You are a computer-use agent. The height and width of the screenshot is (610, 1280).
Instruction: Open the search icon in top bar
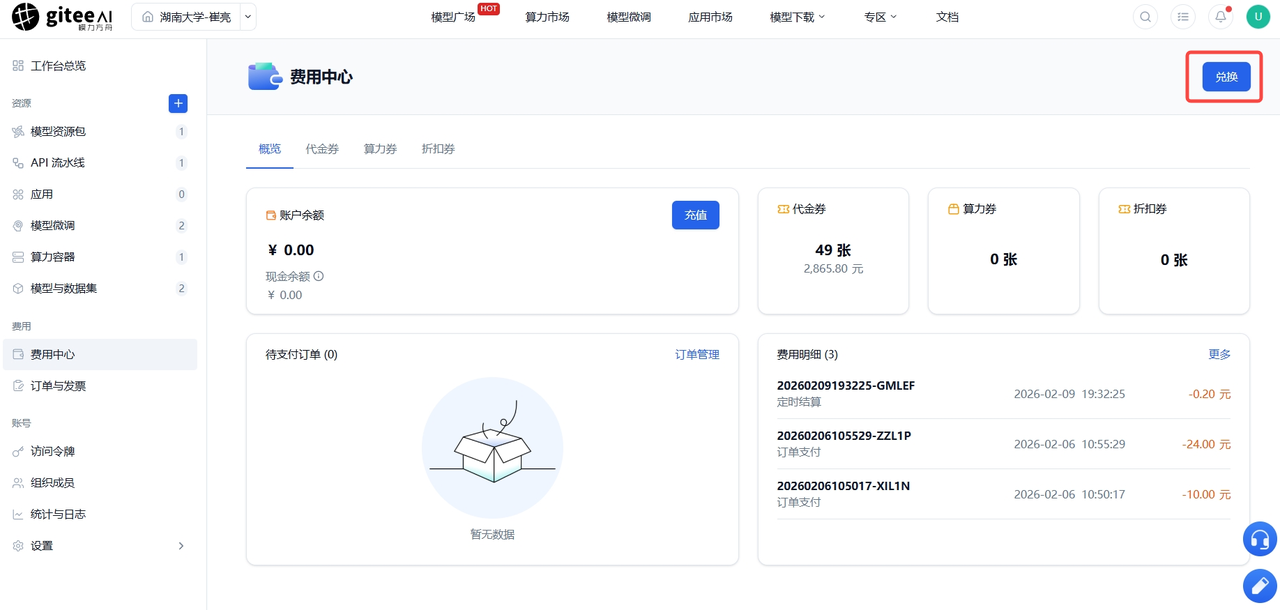tap(1146, 17)
